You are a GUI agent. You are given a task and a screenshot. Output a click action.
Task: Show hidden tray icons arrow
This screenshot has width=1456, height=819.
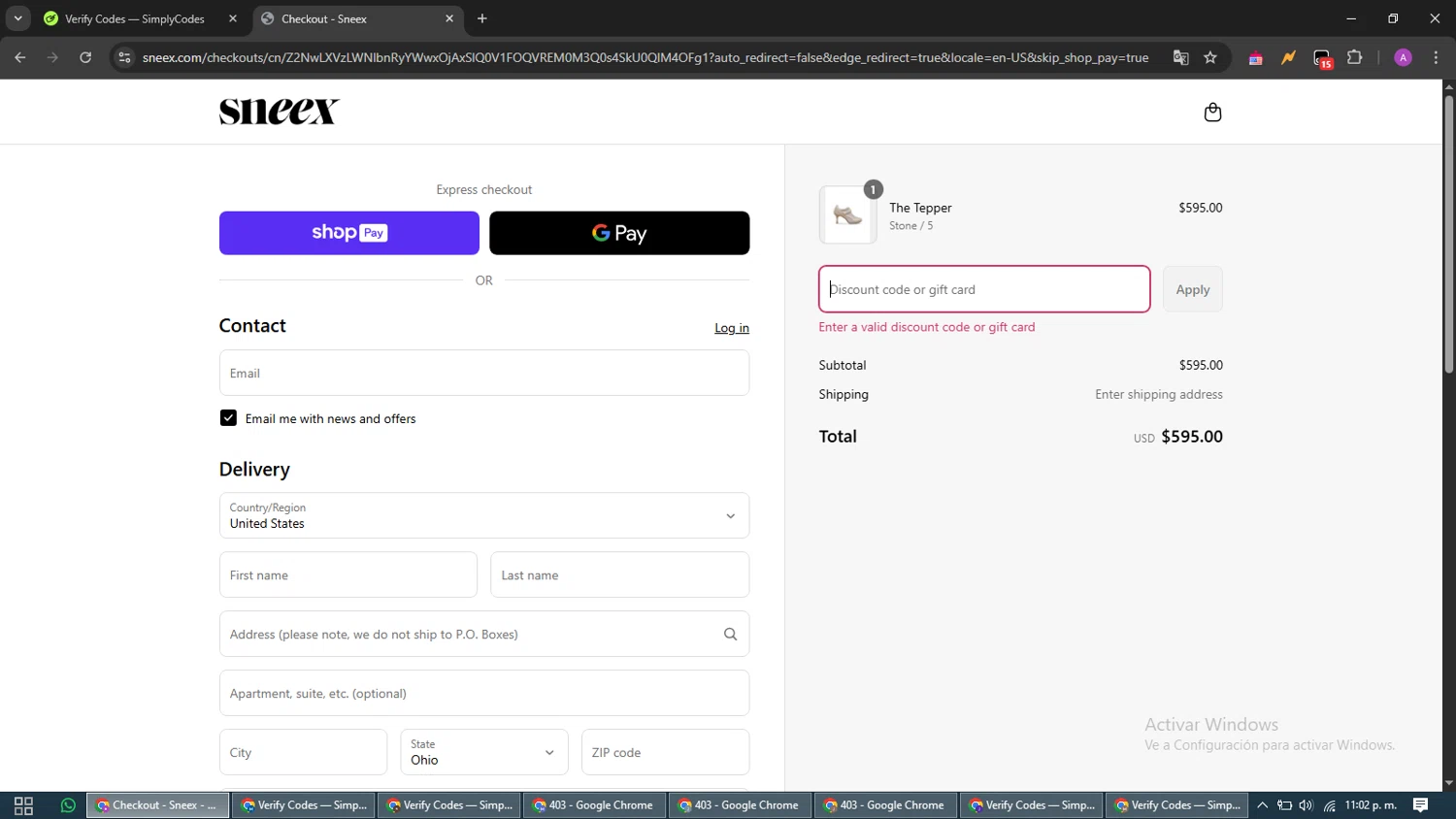pos(1263,805)
